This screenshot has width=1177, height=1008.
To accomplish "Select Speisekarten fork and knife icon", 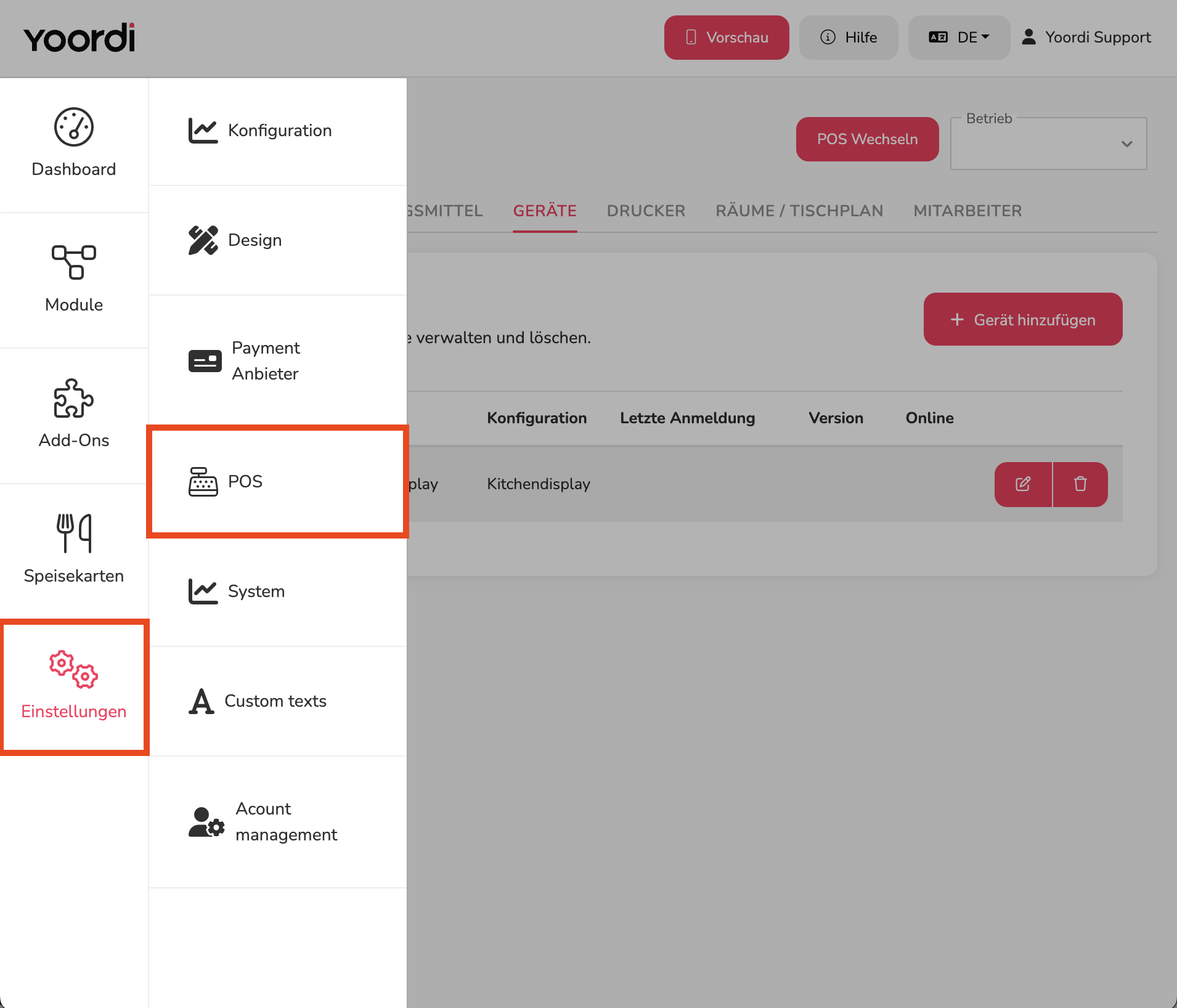I will point(74,533).
